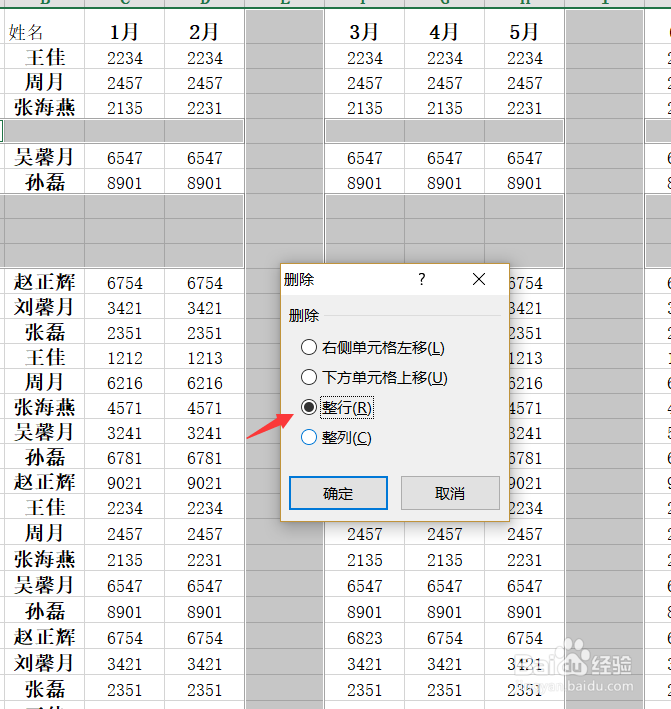Click 张海燕 cell above first blank row

coord(44,107)
